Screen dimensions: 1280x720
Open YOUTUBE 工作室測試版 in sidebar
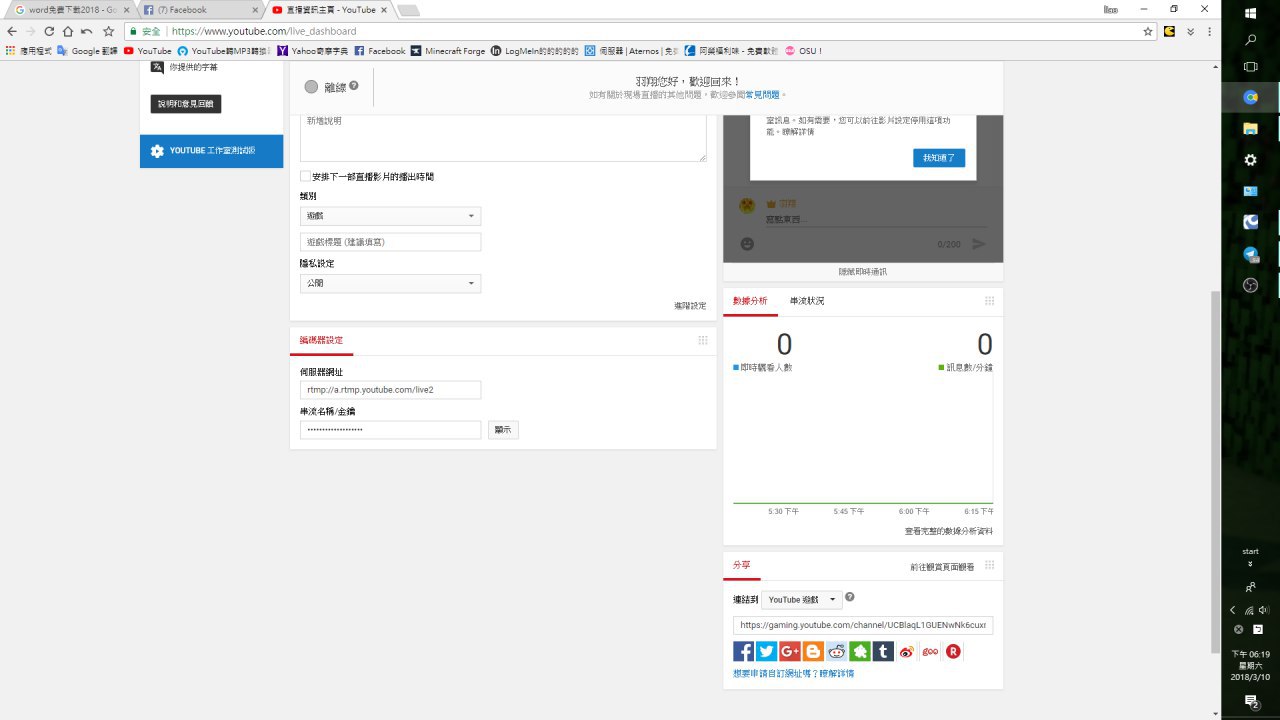[211, 151]
